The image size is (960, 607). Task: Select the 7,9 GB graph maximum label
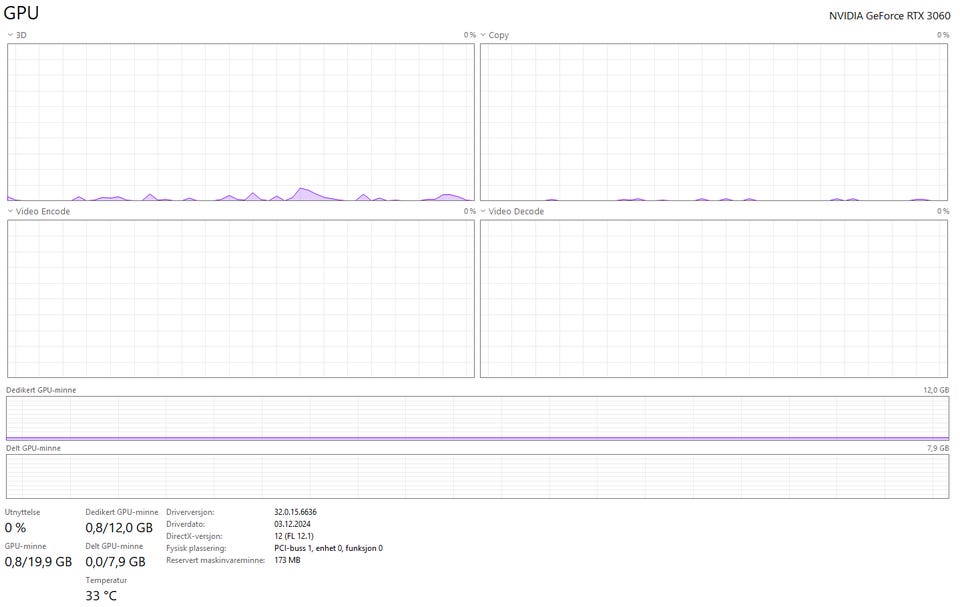(938, 448)
